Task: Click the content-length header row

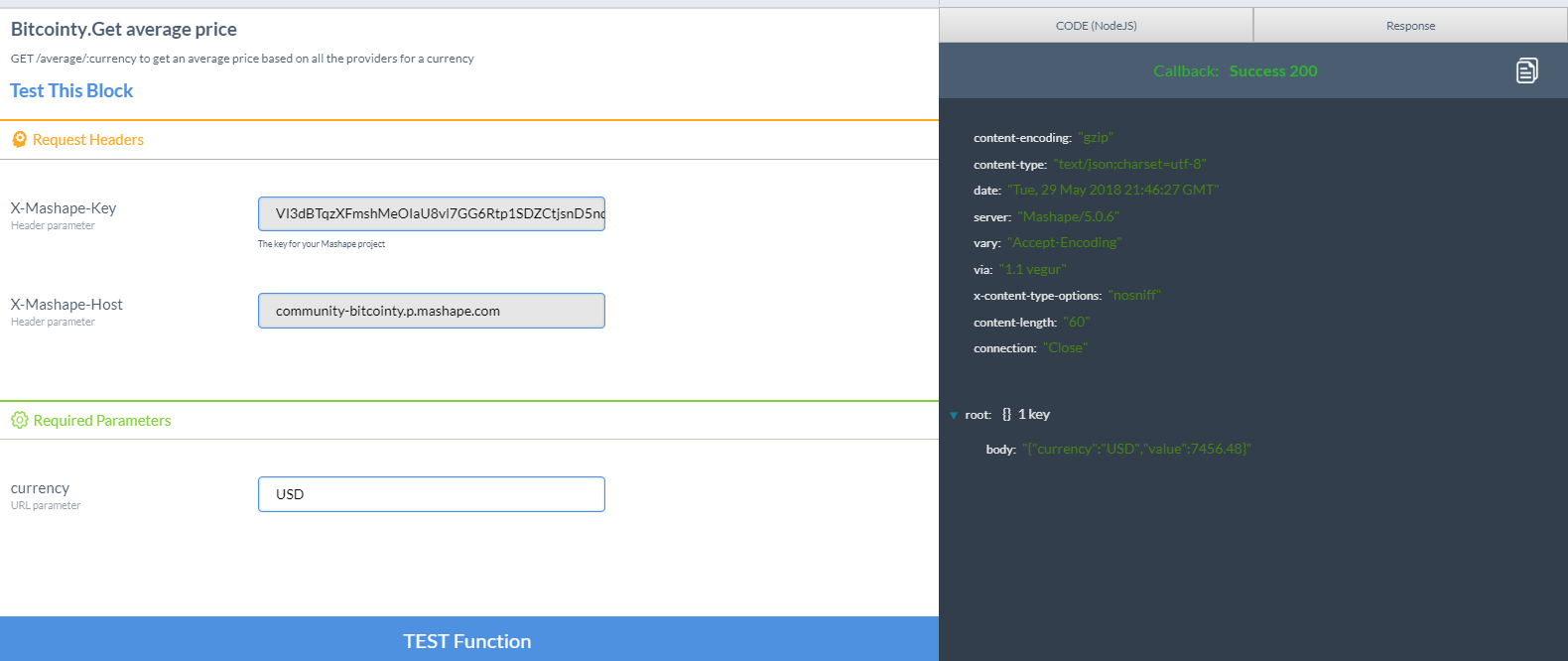Action: pos(1032,322)
